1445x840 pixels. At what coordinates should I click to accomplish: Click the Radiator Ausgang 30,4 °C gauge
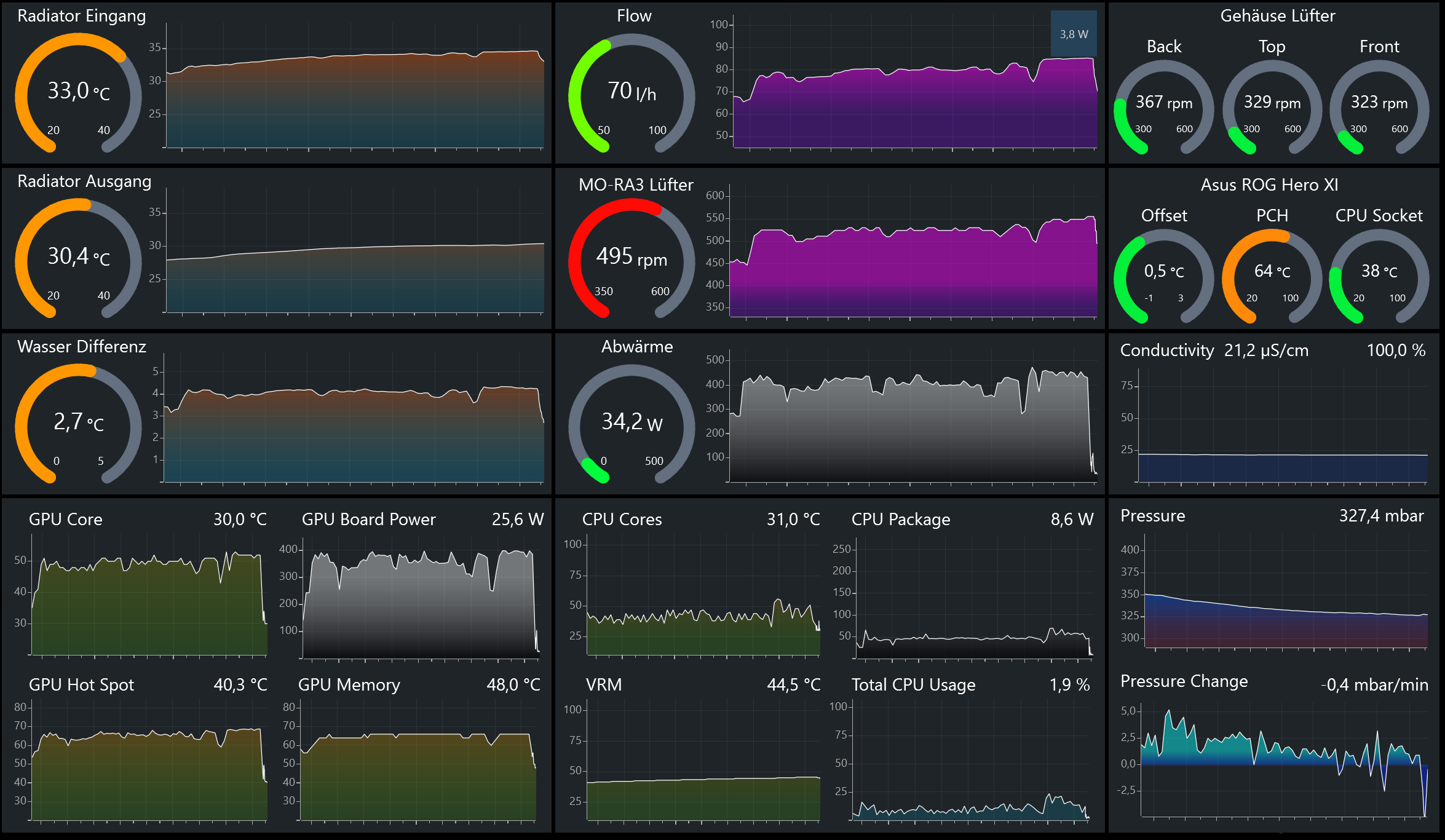point(78,258)
